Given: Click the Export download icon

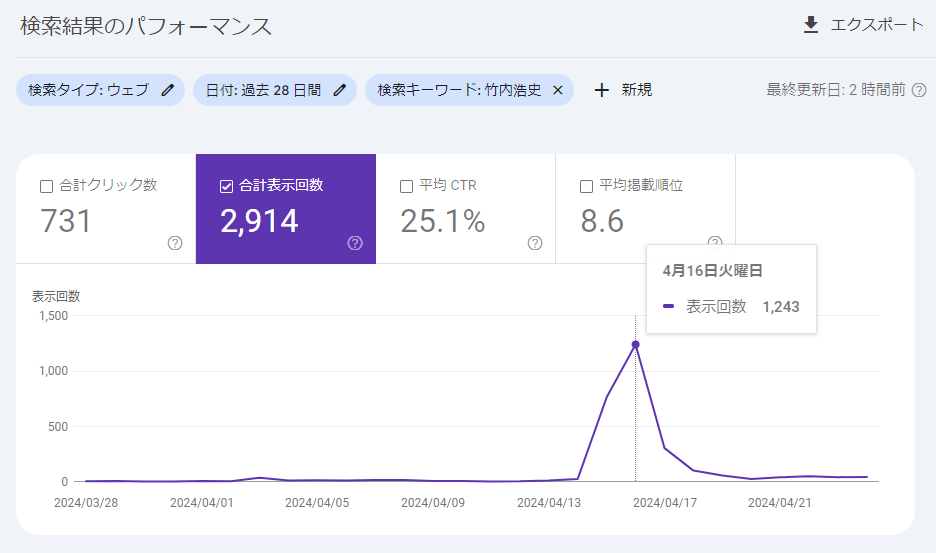Looking at the screenshot, I should click(811, 25).
